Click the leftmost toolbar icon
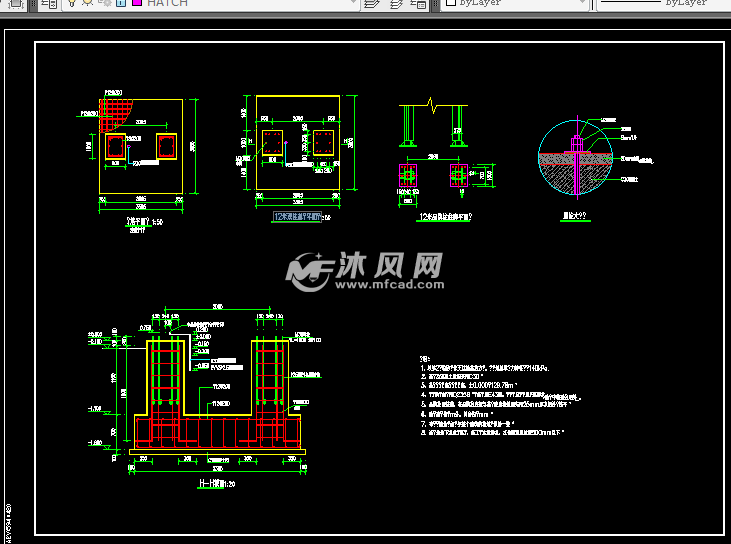731x544 pixels. pos(15,4)
